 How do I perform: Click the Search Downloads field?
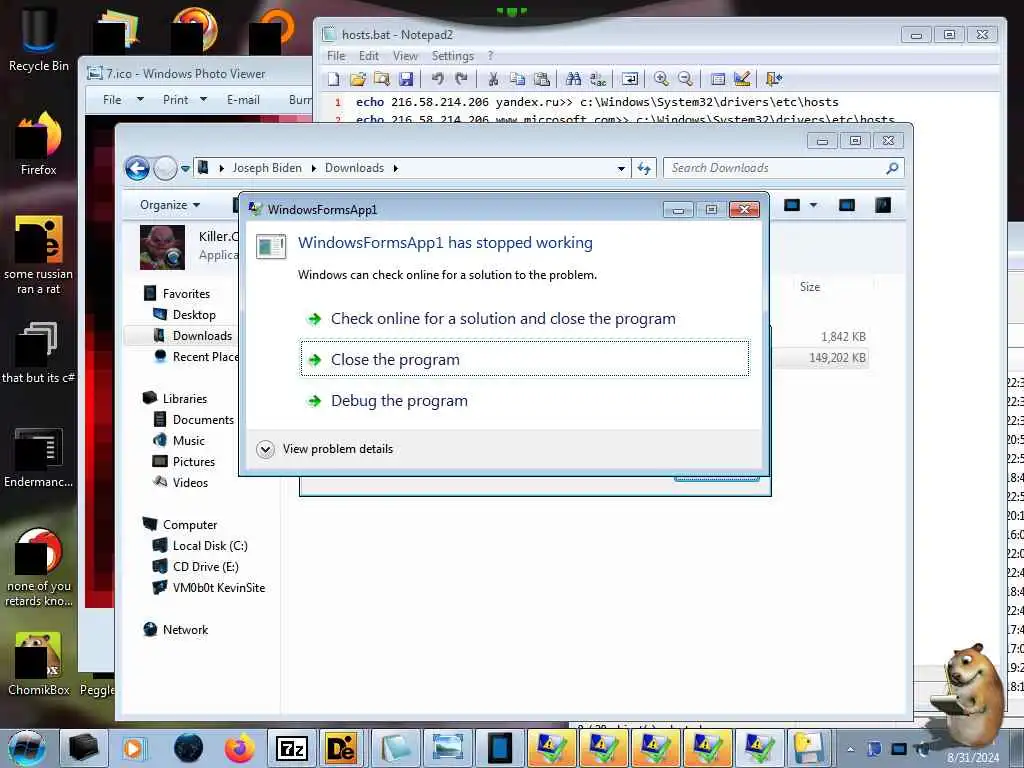pos(783,168)
